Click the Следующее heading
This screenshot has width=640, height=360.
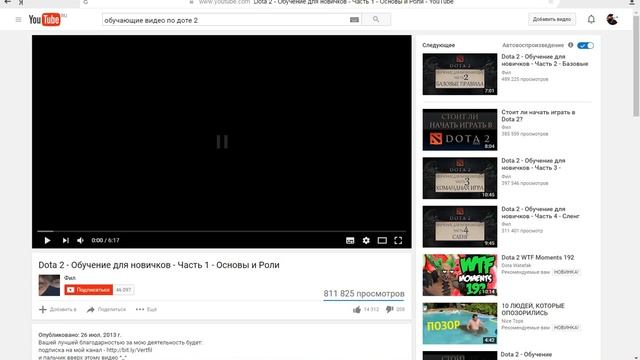[438, 45]
